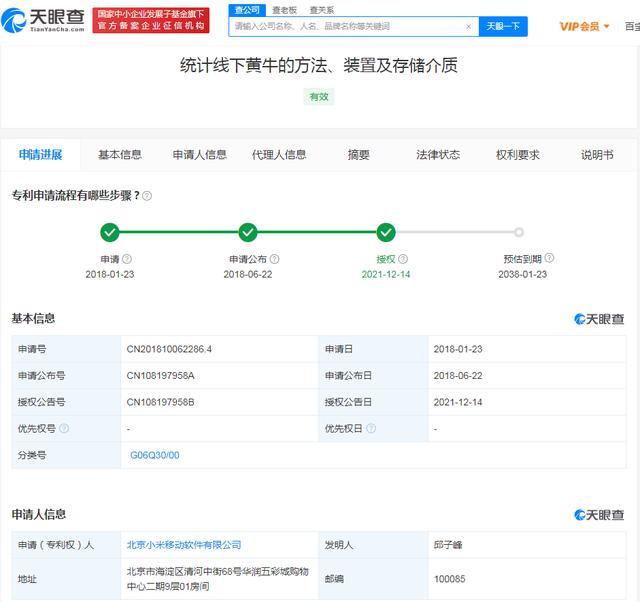Click help icon beside 专利申请流程有哪些步骤

pyautogui.click(x=147, y=195)
